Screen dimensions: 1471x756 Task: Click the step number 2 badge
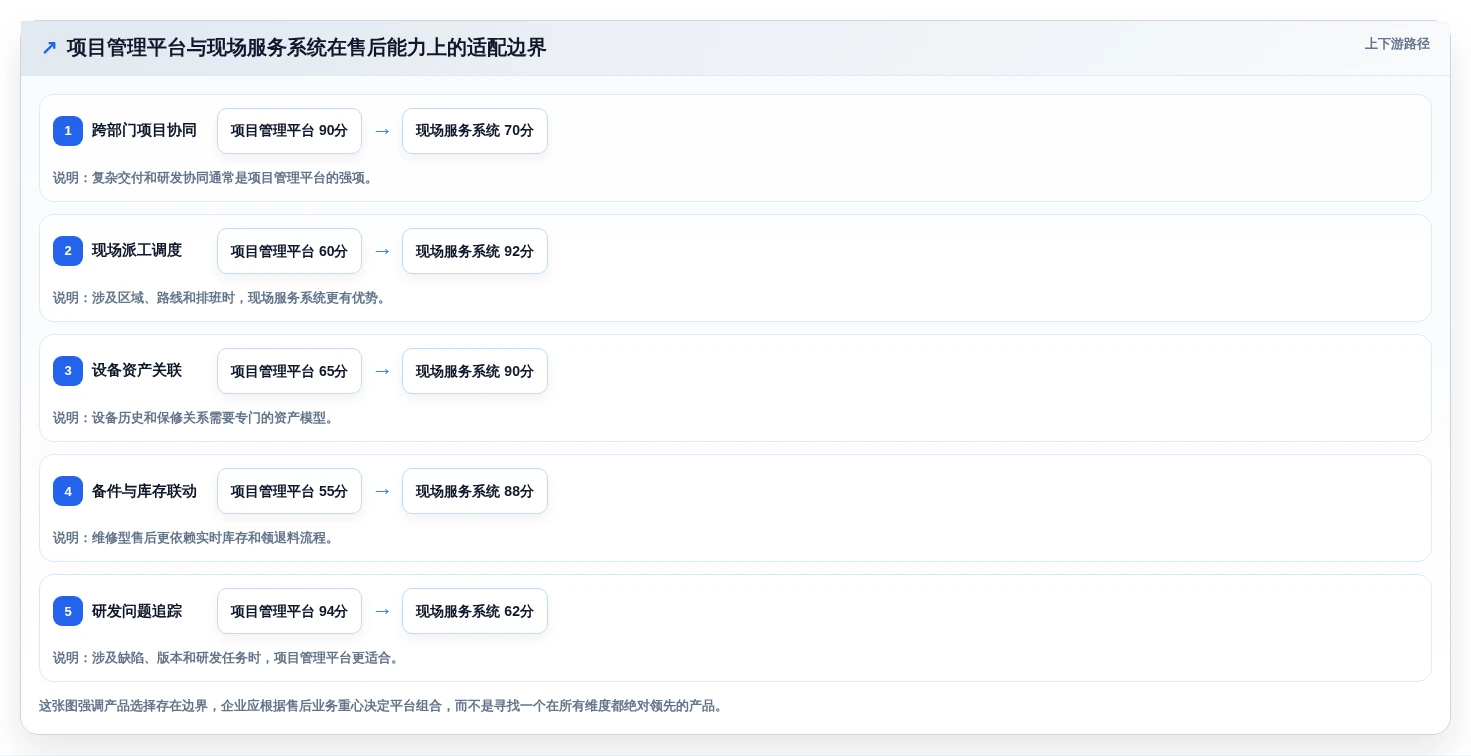pyautogui.click(x=68, y=251)
